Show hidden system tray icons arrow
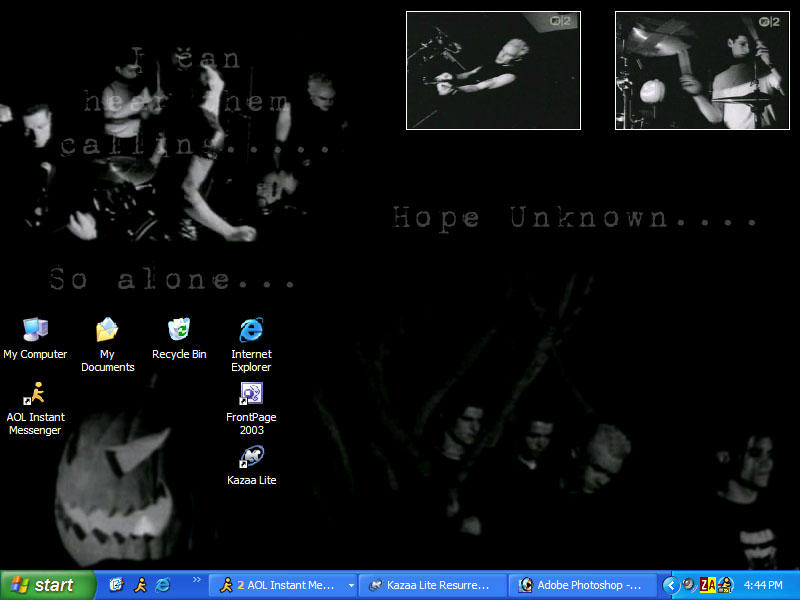 pyautogui.click(x=670, y=585)
